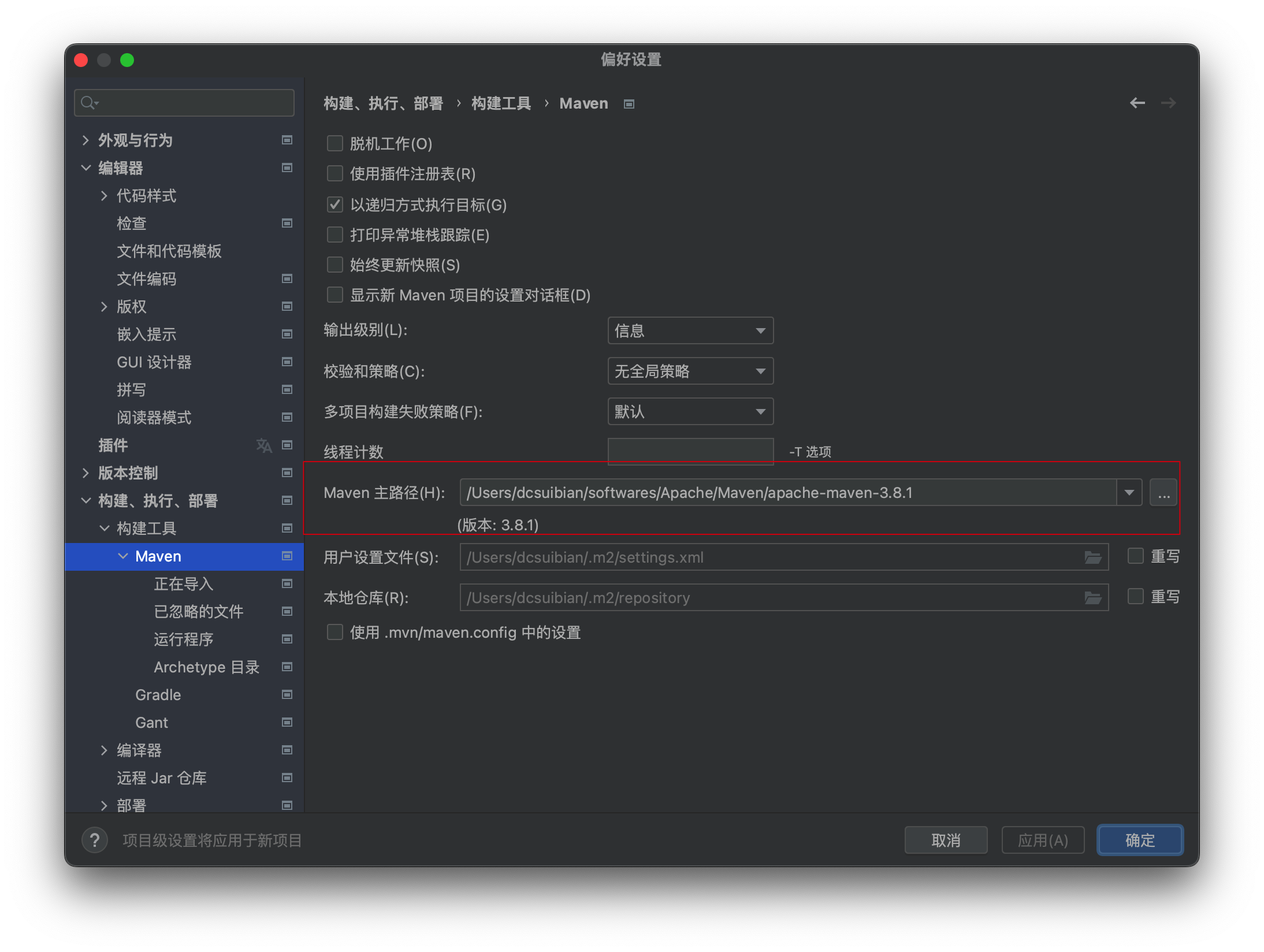
Task: Click project-level icon beside Maven breadcrumb
Action: [x=629, y=104]
